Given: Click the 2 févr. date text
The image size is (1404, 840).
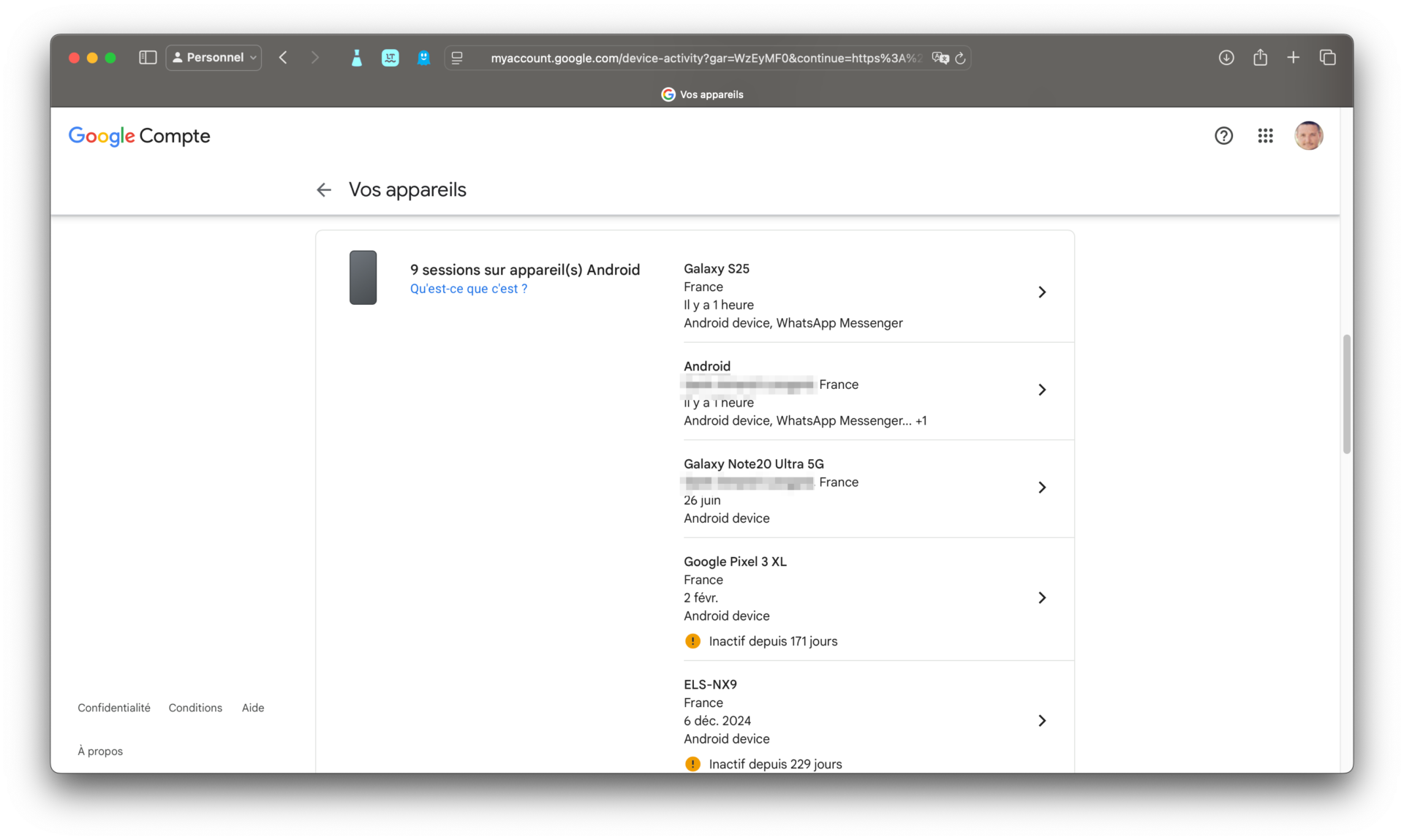Looking at the screenshot, I should 701,598.
